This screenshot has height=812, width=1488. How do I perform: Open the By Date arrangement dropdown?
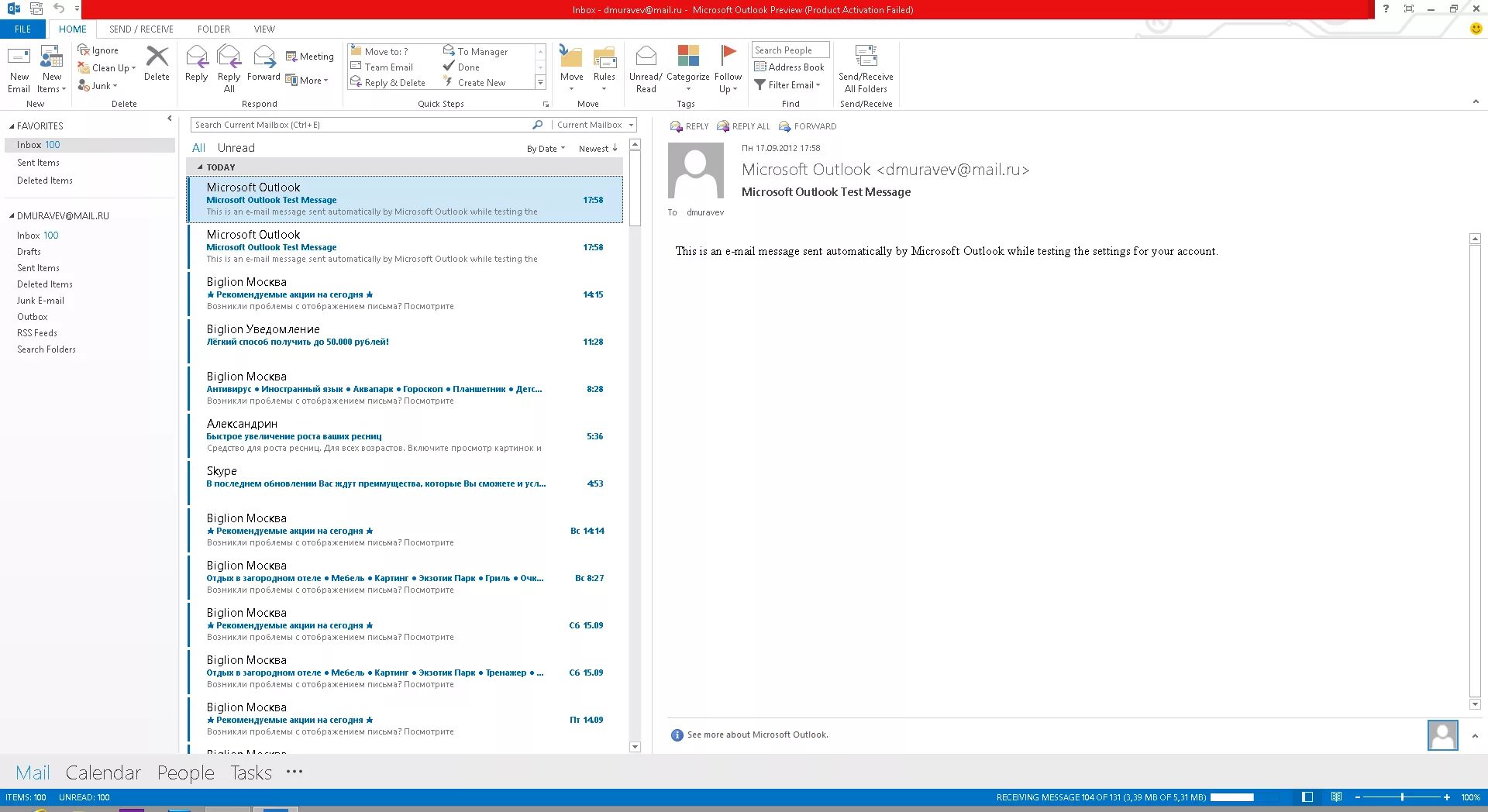[546, 149]
